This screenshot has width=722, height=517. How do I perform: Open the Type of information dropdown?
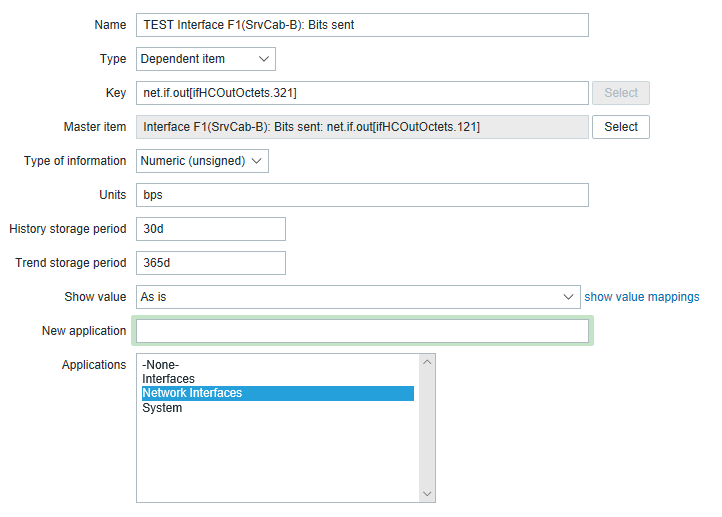(x=202, y=161)
